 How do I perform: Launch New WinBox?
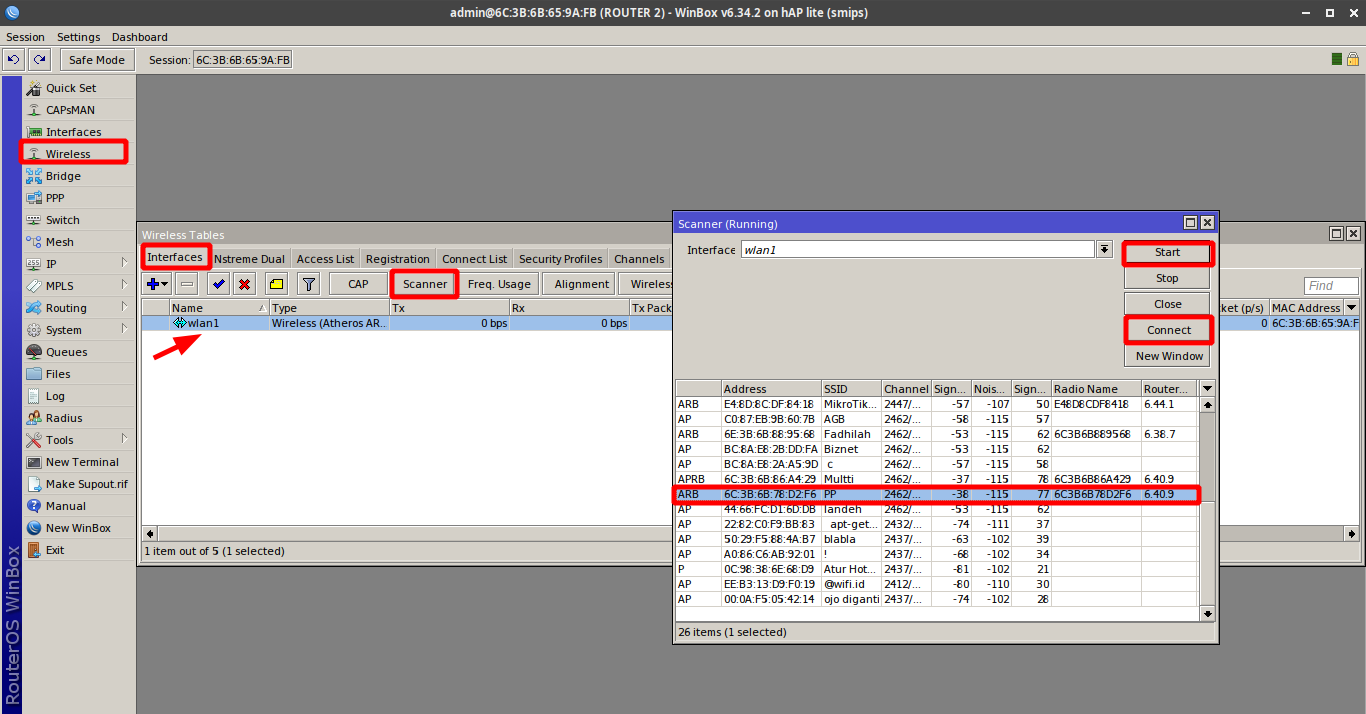pyautogui.click(x=78, y=528)
